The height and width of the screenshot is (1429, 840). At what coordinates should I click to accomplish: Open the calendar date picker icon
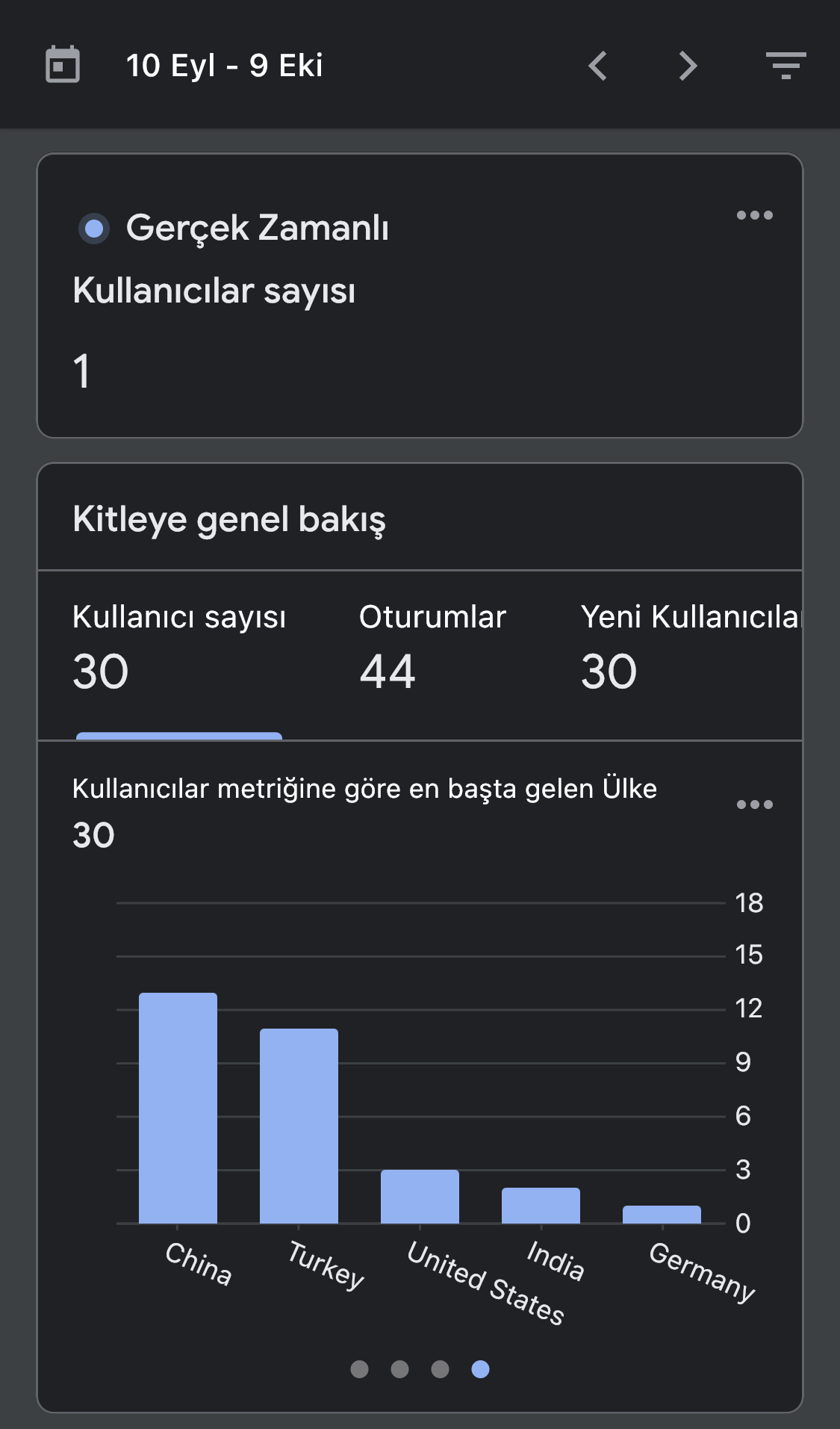[63, 65]
